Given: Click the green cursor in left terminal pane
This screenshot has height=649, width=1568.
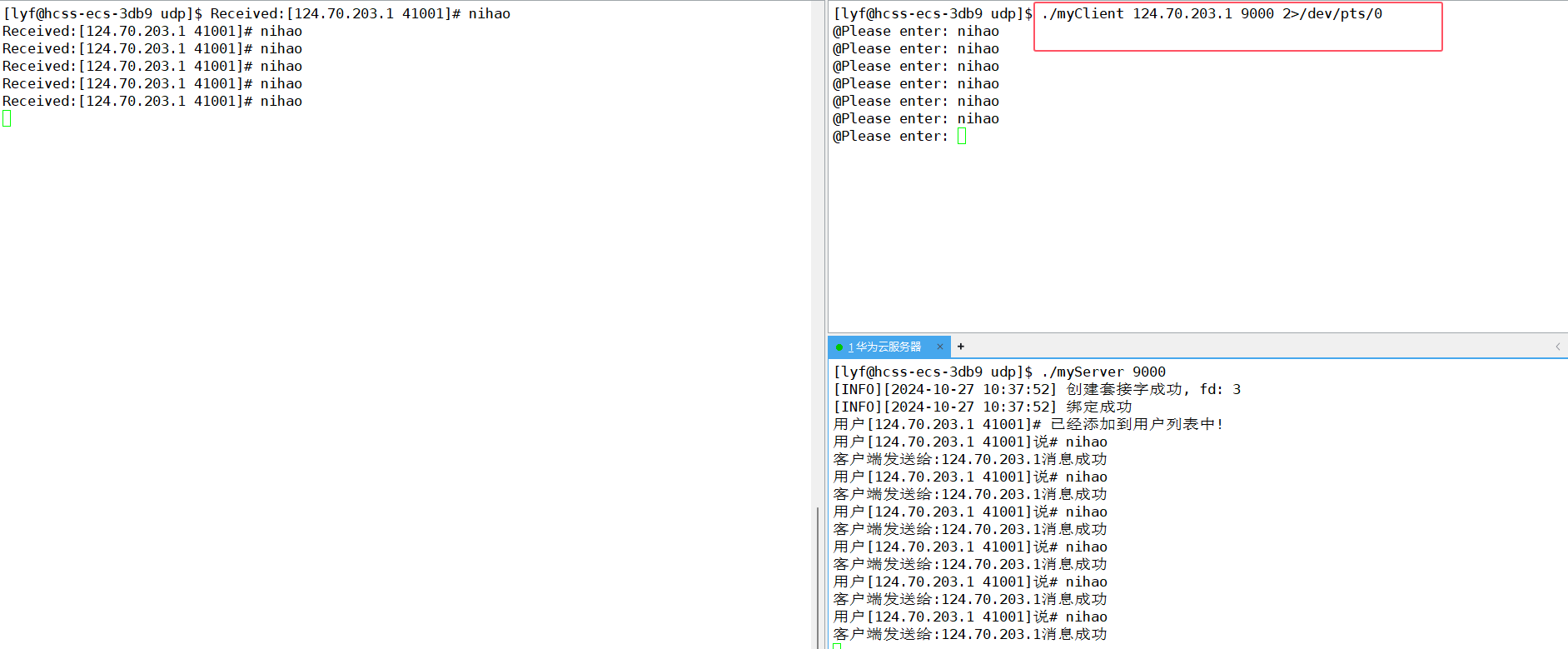Looking at the screenshot, I should coord(7,118).
